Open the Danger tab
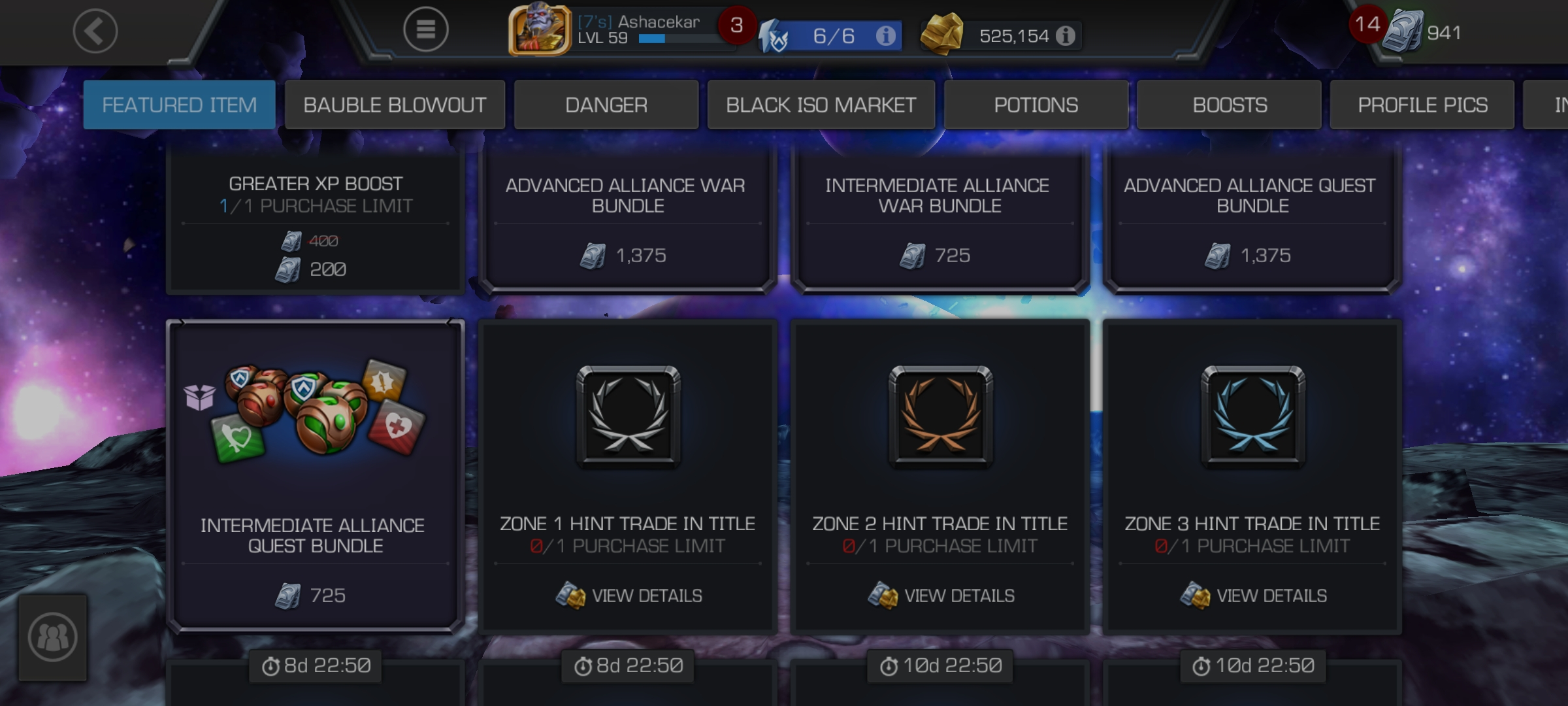The image size is (1568, 706). [x=606, y=105]
